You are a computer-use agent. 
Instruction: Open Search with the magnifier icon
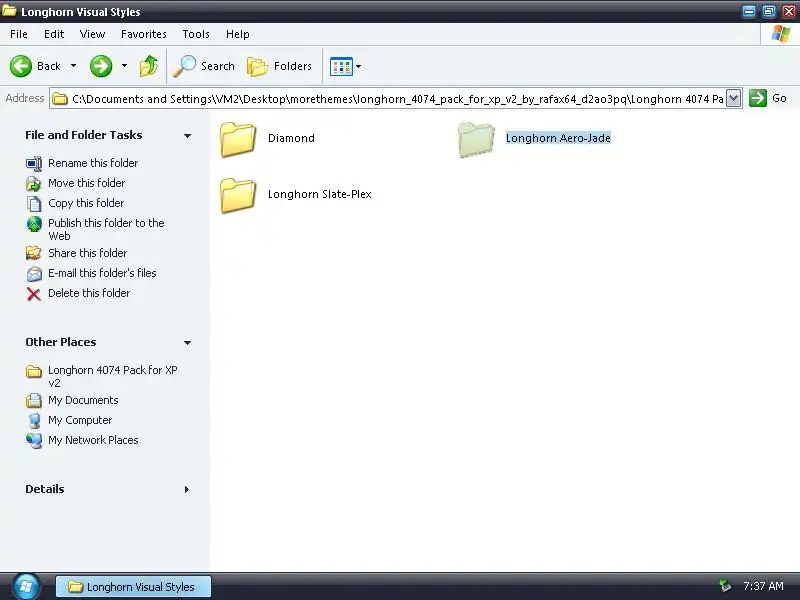tap(184, 66)
